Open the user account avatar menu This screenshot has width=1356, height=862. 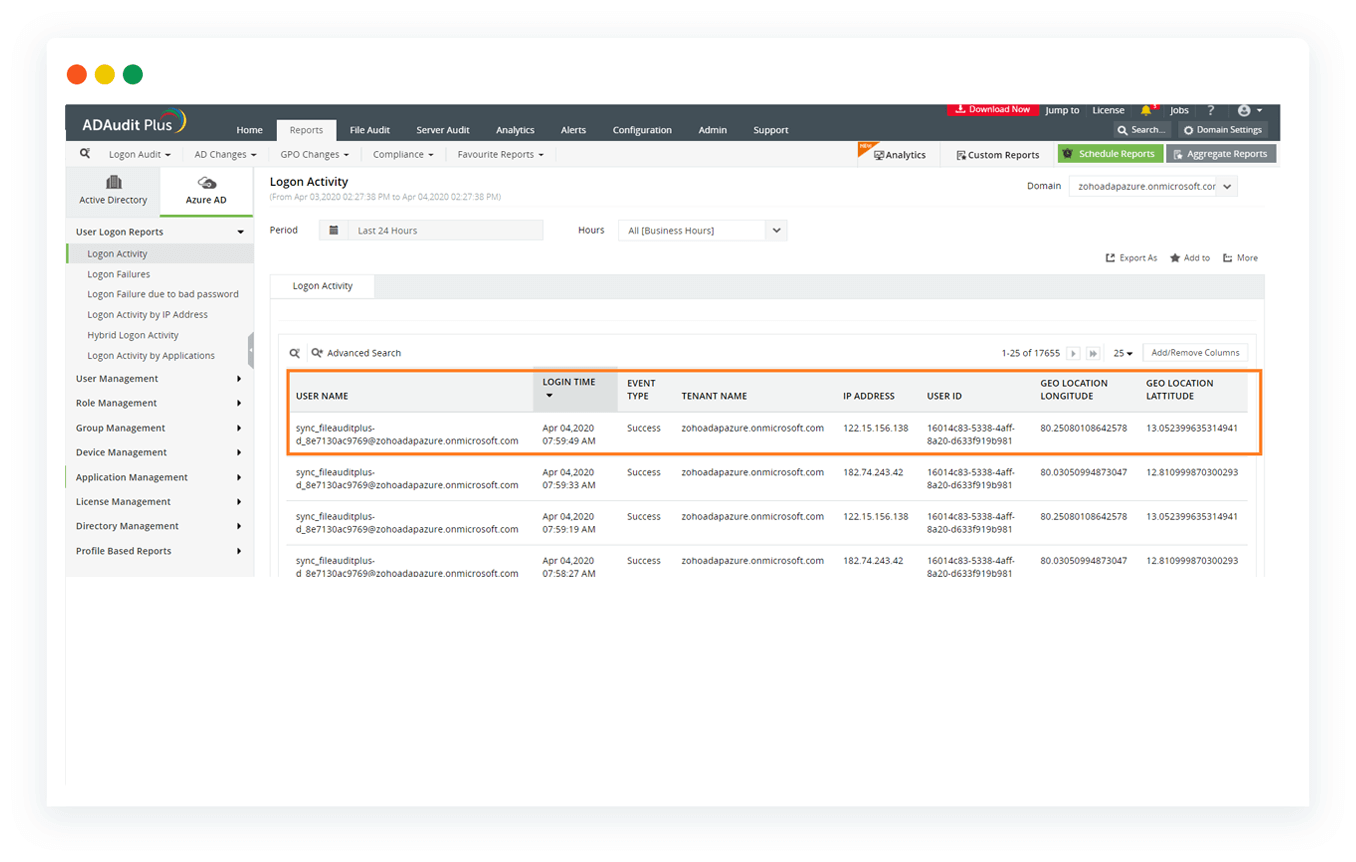1249,110
